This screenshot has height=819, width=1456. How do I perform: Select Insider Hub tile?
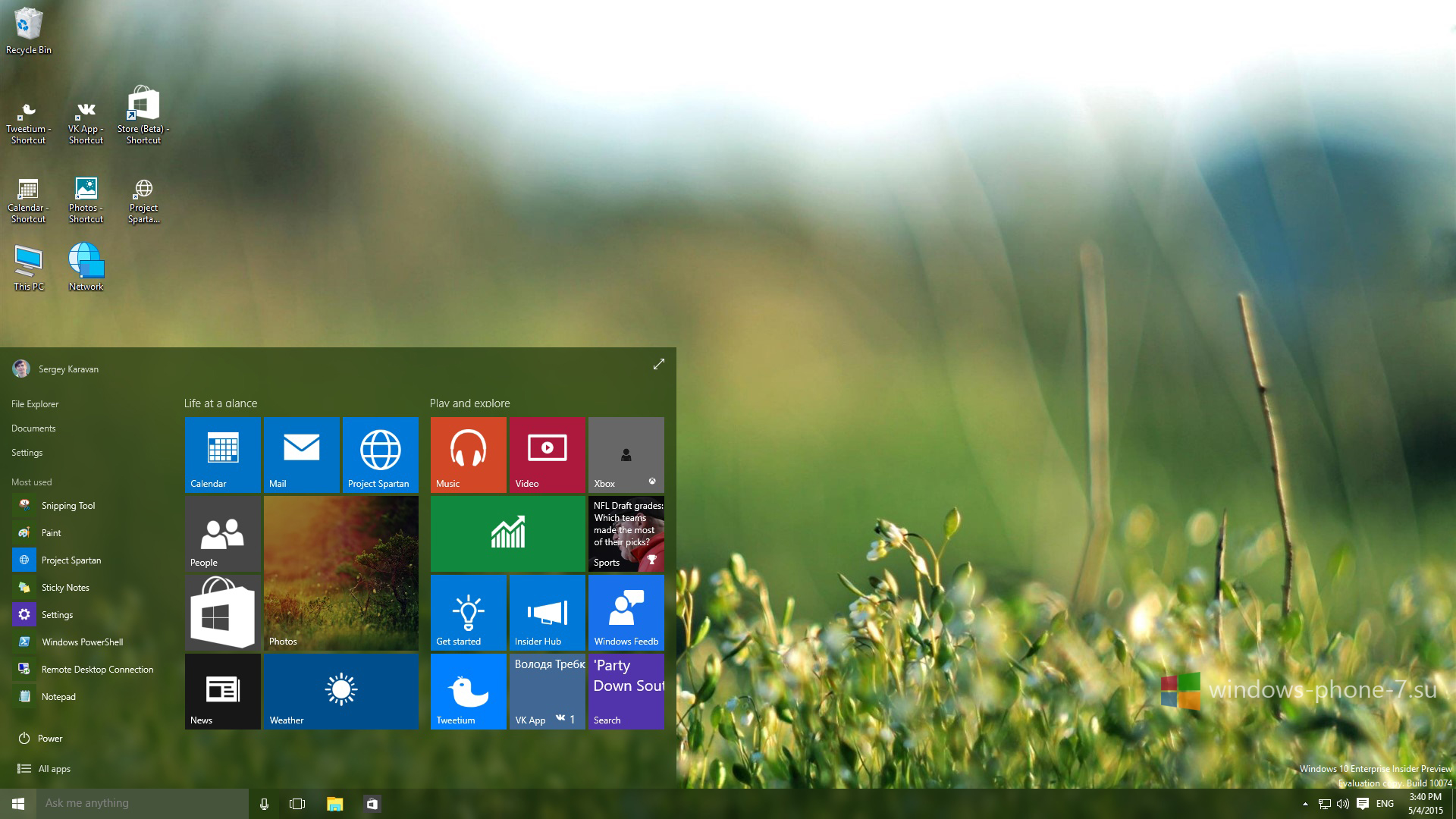click(546, 612)
